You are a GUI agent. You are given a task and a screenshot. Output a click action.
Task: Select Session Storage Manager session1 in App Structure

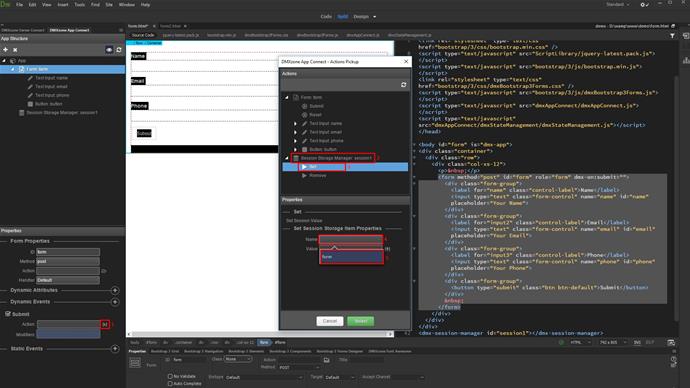click(x=62, y=113)
